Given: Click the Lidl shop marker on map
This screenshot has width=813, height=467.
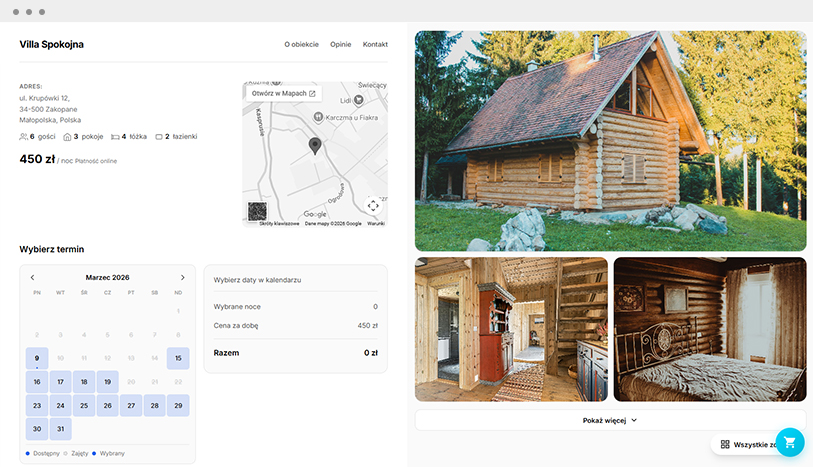Looking at the screenshot, I should tap(358, 100).
